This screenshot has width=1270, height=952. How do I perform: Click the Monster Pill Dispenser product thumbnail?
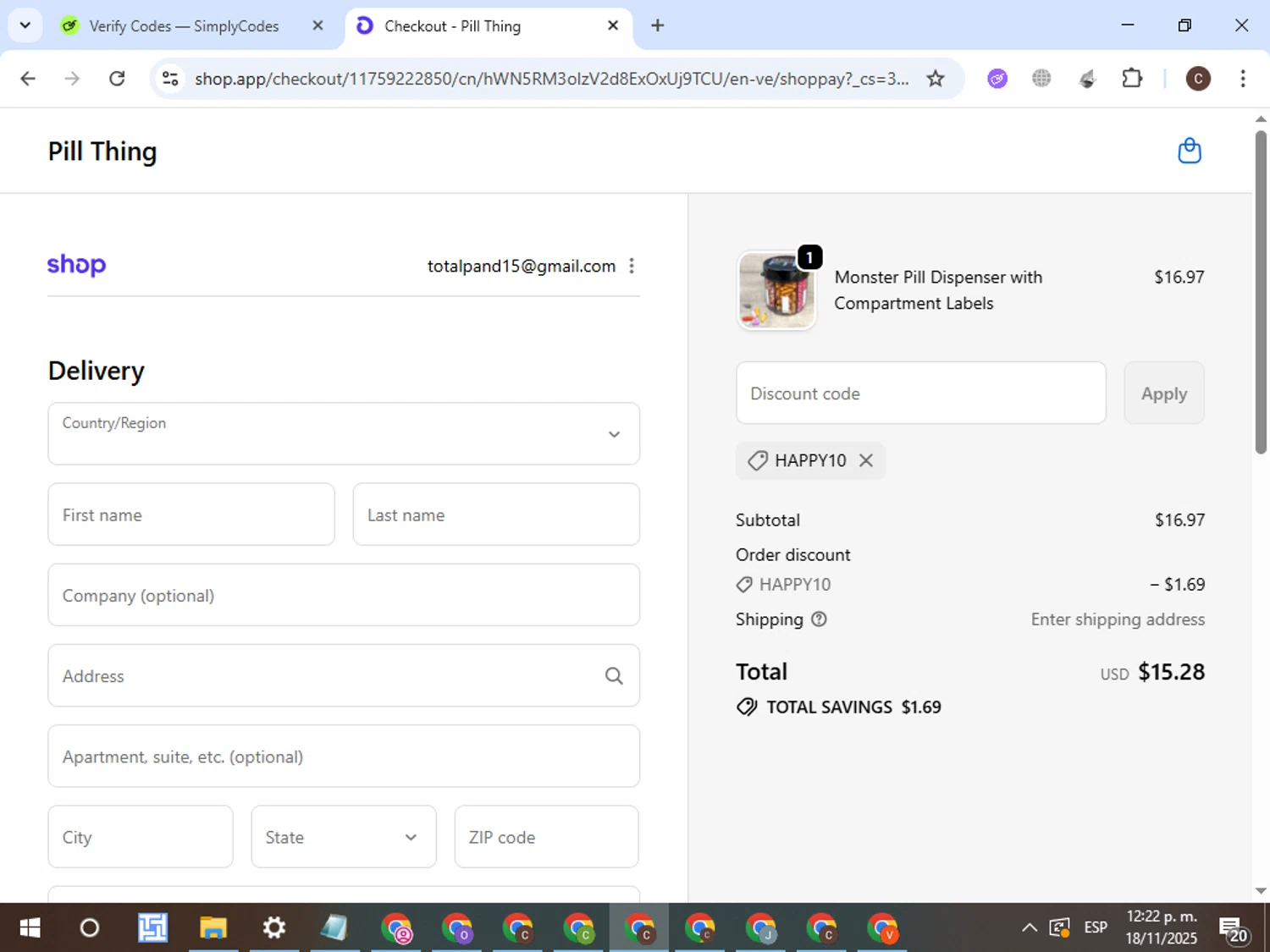(777, 290)
